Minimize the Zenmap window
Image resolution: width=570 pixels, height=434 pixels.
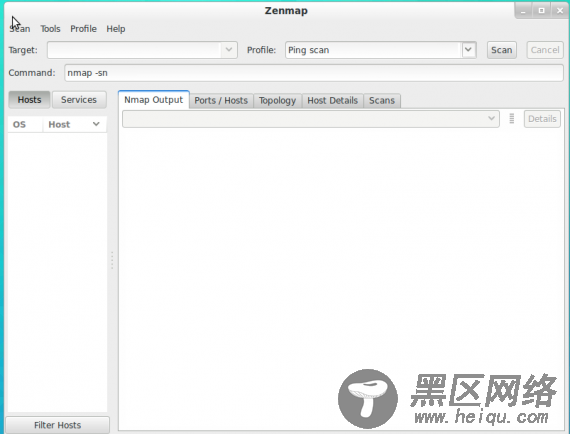523,11
